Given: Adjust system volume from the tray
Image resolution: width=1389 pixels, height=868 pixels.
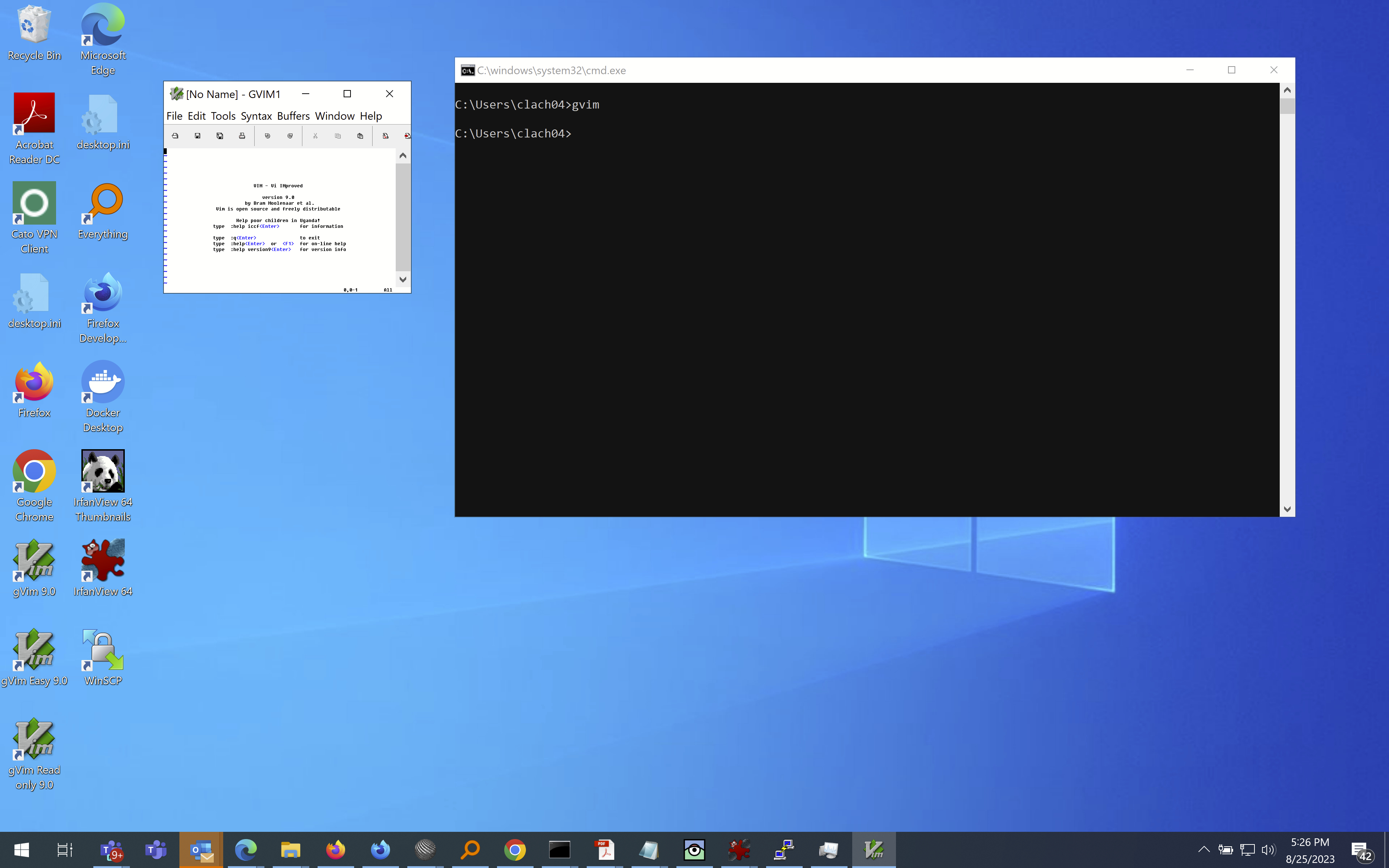Looking at the screenshot, I should click(1268, 849).
